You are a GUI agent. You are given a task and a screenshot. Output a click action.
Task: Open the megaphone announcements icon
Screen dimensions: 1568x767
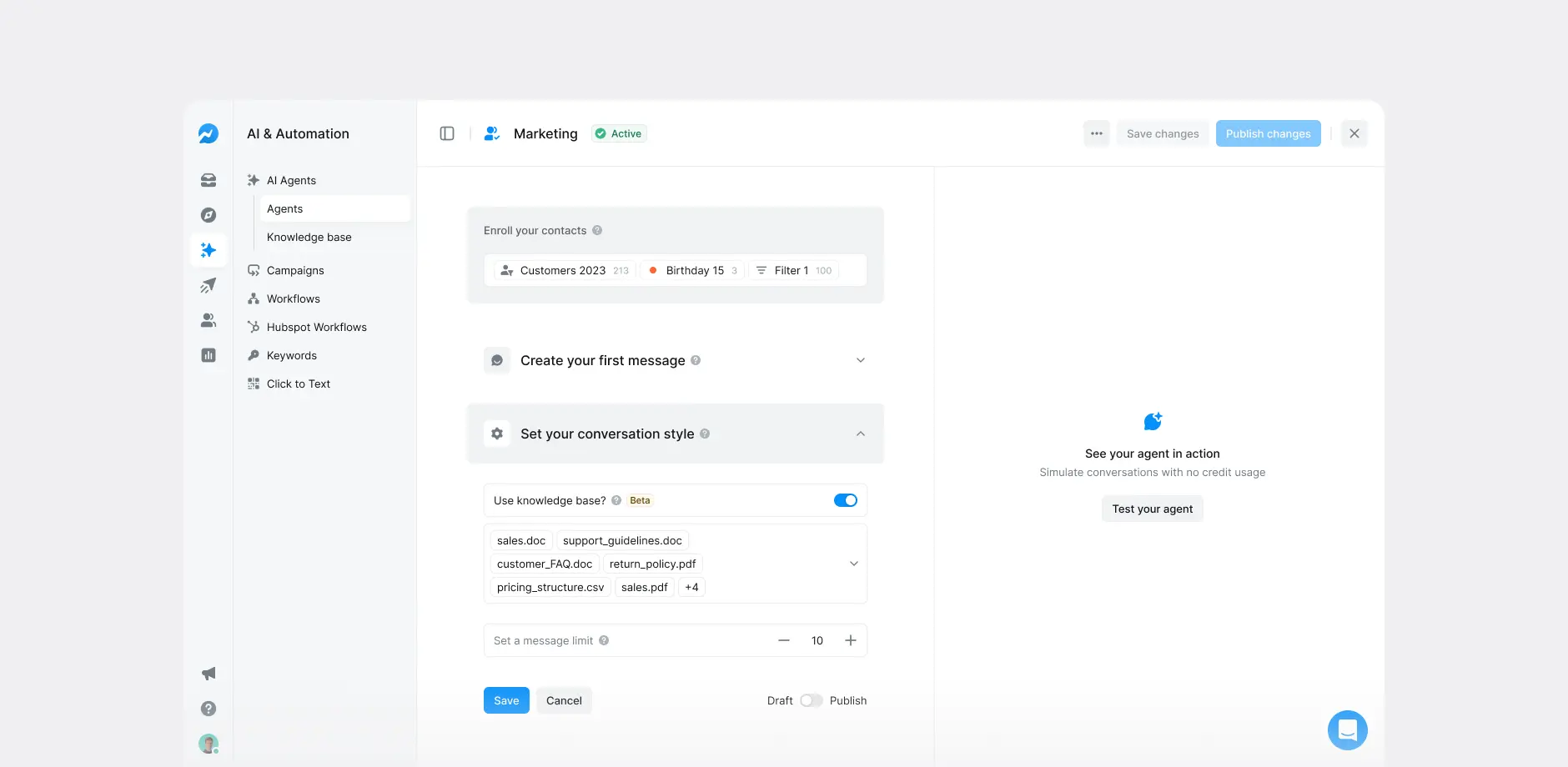pos(209,674)
